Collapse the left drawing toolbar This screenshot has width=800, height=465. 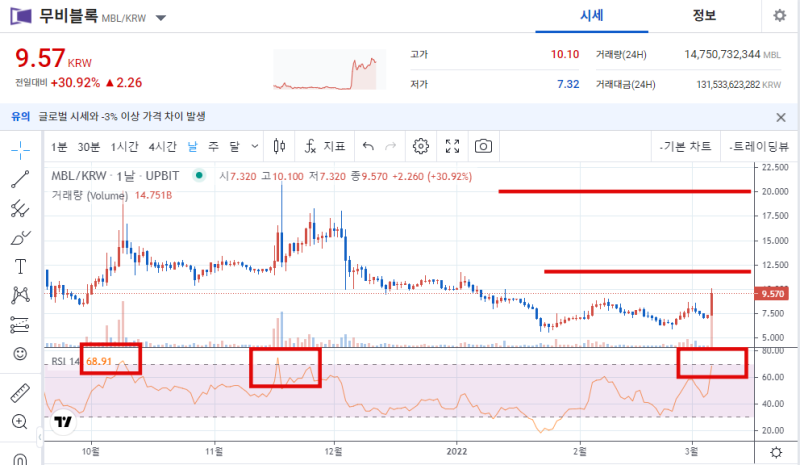point(39,437)
